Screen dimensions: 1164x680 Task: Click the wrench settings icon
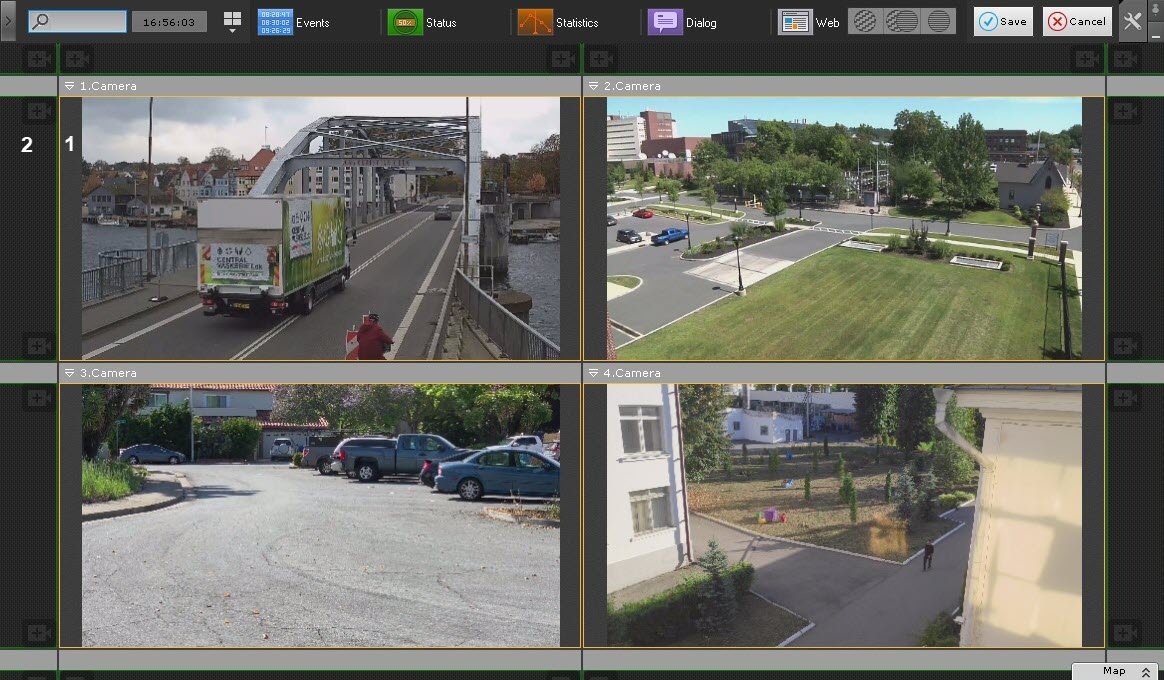(x=1132, y=21)
